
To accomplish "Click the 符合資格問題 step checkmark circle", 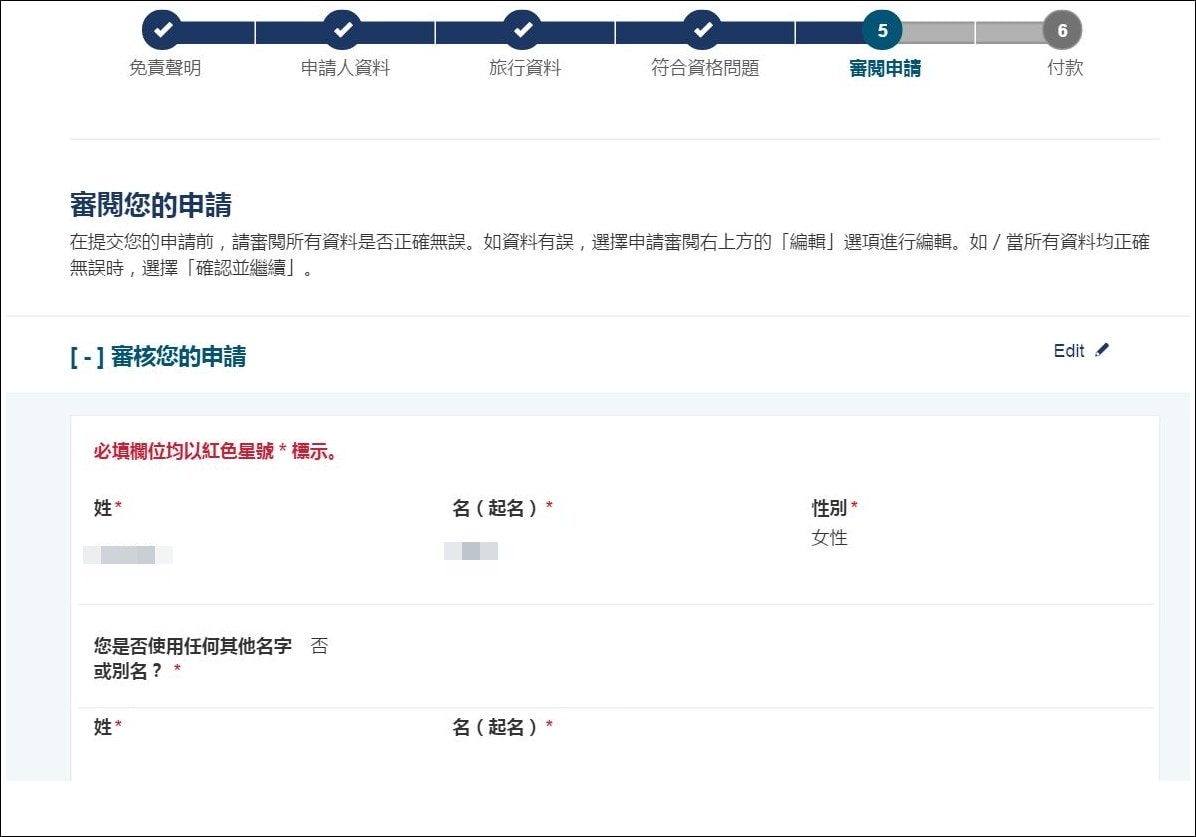I will click(702, 31).
